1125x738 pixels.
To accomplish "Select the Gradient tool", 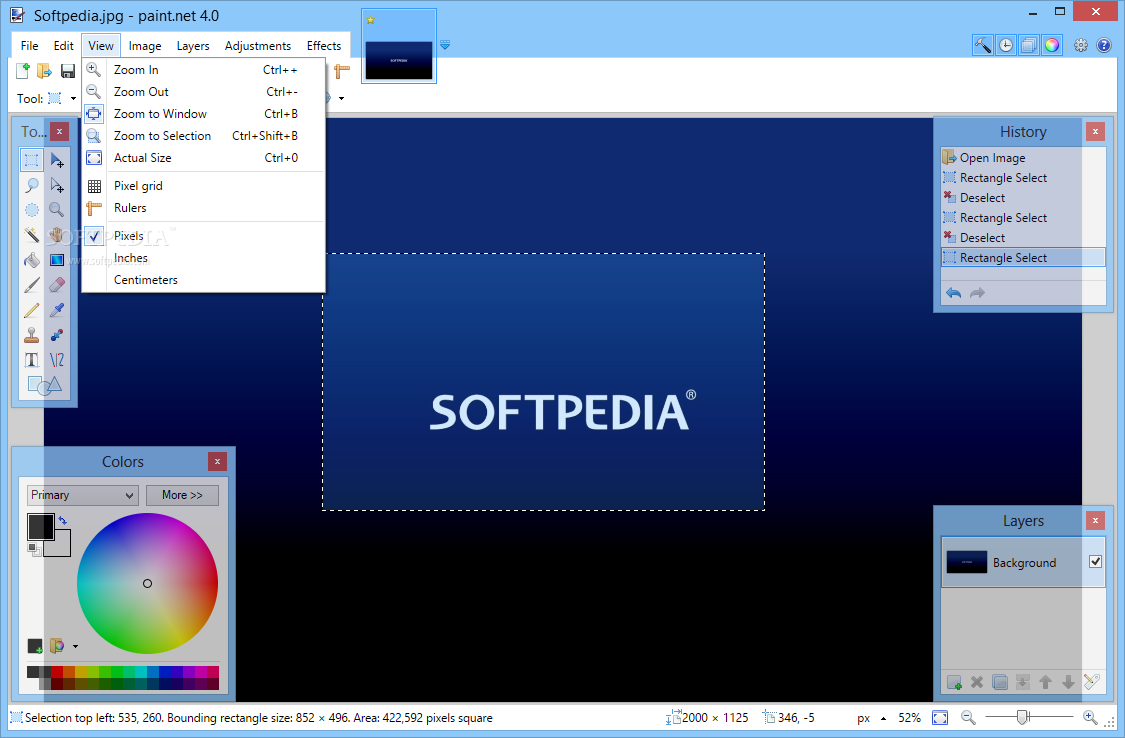I will point(57,260).
